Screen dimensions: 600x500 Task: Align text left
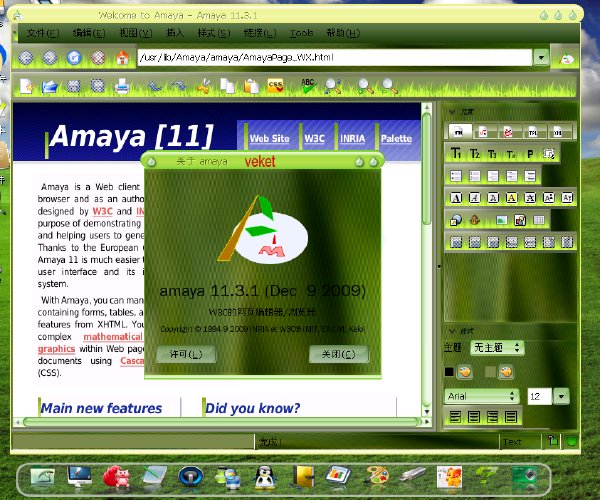tap(455, 417)
